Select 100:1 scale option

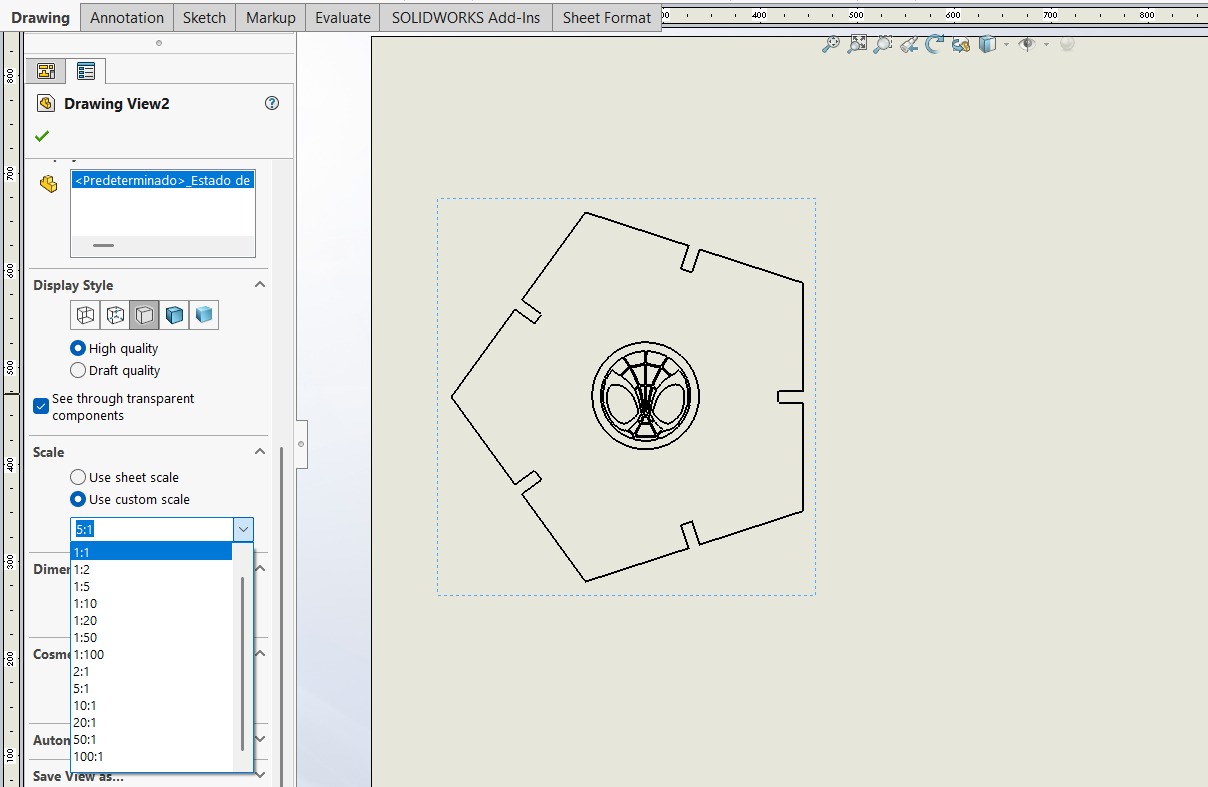[x=151, y=756]
